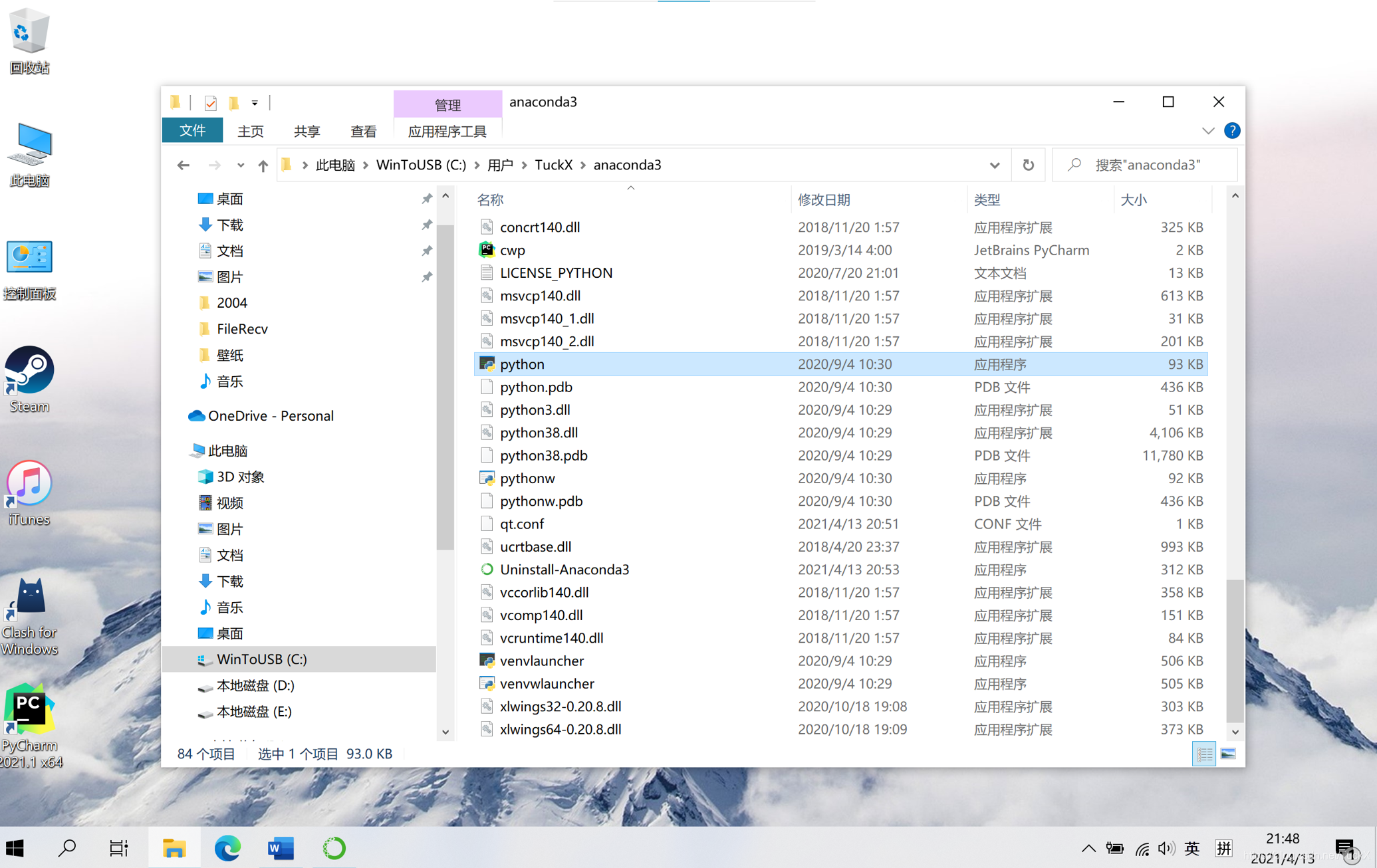Click the properties checkmark quick access icon

coord(211,103)
